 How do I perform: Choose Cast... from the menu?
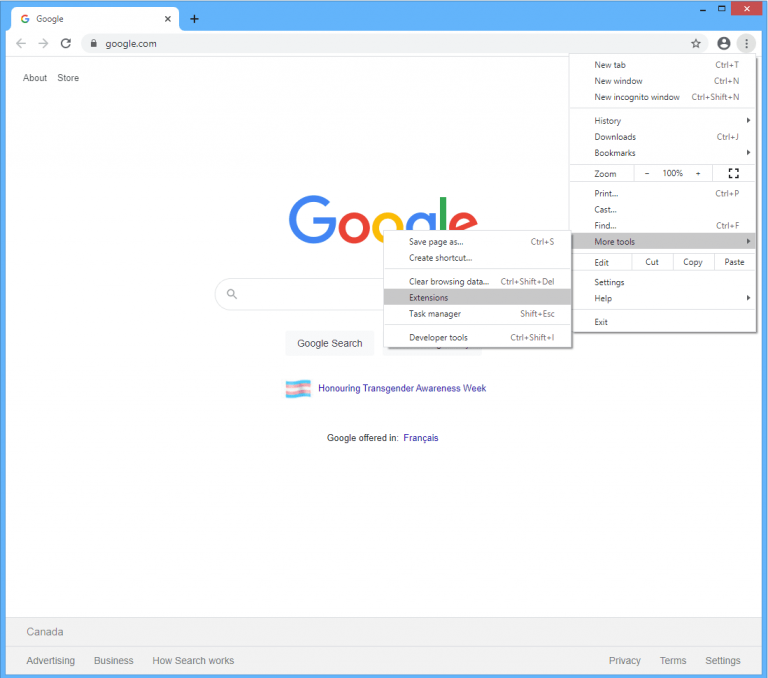pyautogui.click(x=663, y=210)
